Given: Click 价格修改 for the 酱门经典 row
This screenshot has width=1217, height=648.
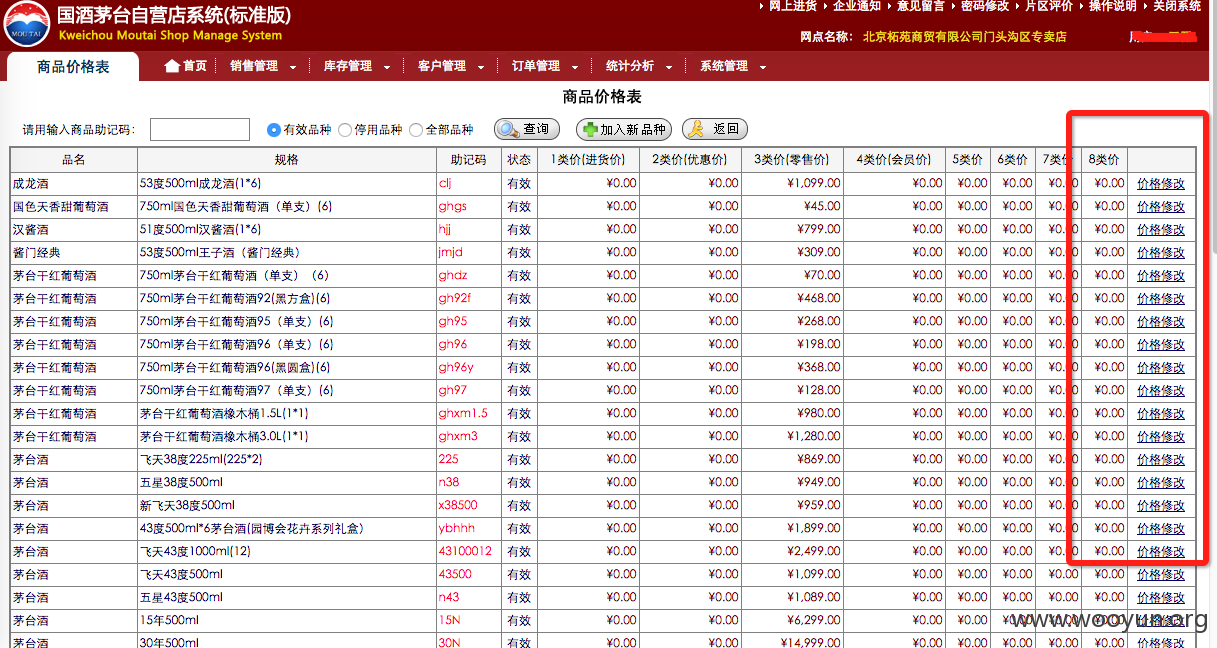Looking at the screenshot, I should tap(1161, 253).
